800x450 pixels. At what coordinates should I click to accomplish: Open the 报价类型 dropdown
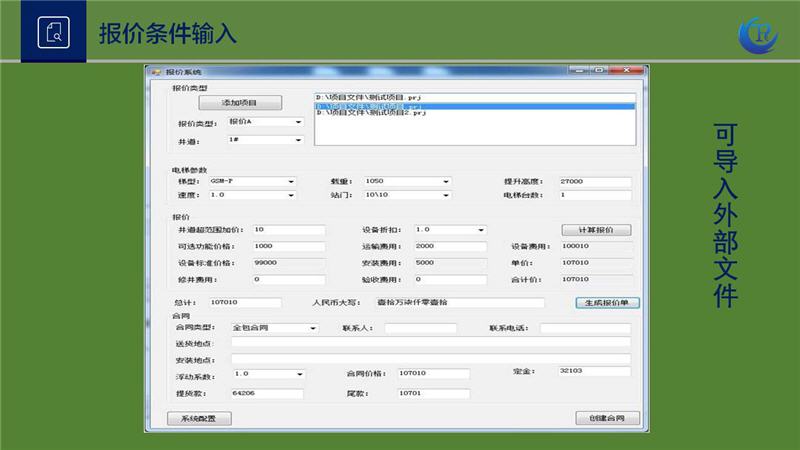pos(297,123)
